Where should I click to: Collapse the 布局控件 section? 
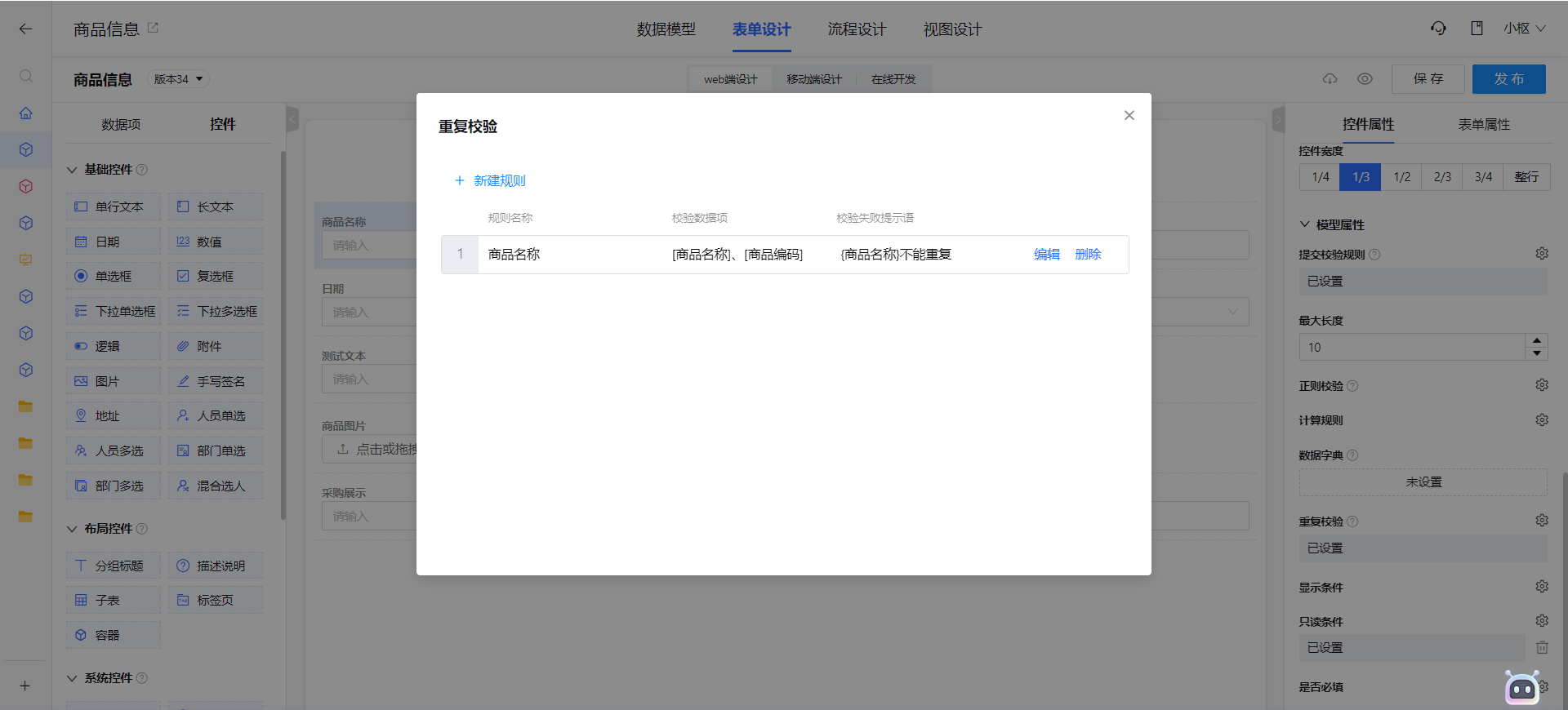(x=72, y=529)
